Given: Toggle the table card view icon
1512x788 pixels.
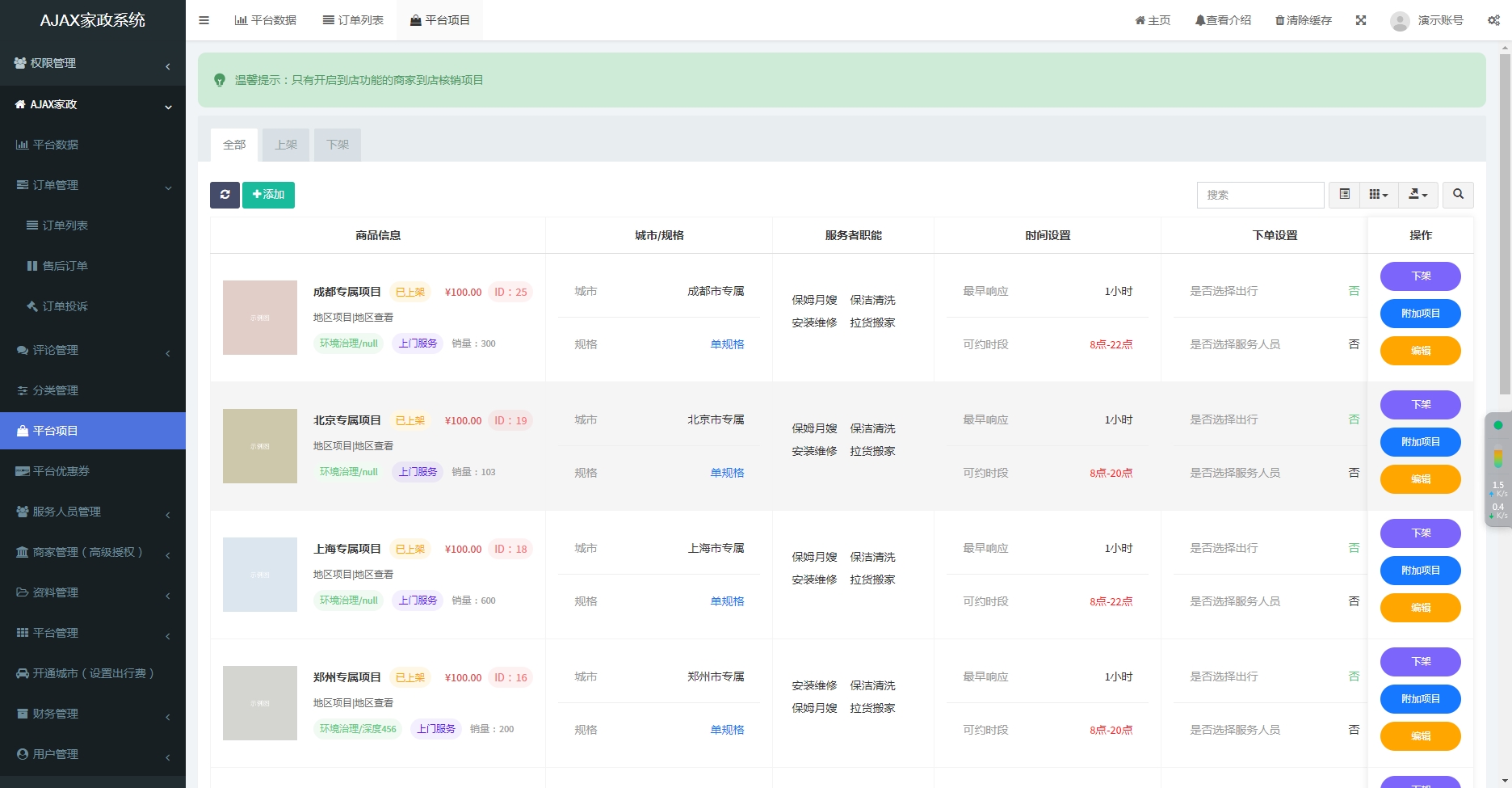Looking at the screenshot, I should click(x=1344, y=195).
